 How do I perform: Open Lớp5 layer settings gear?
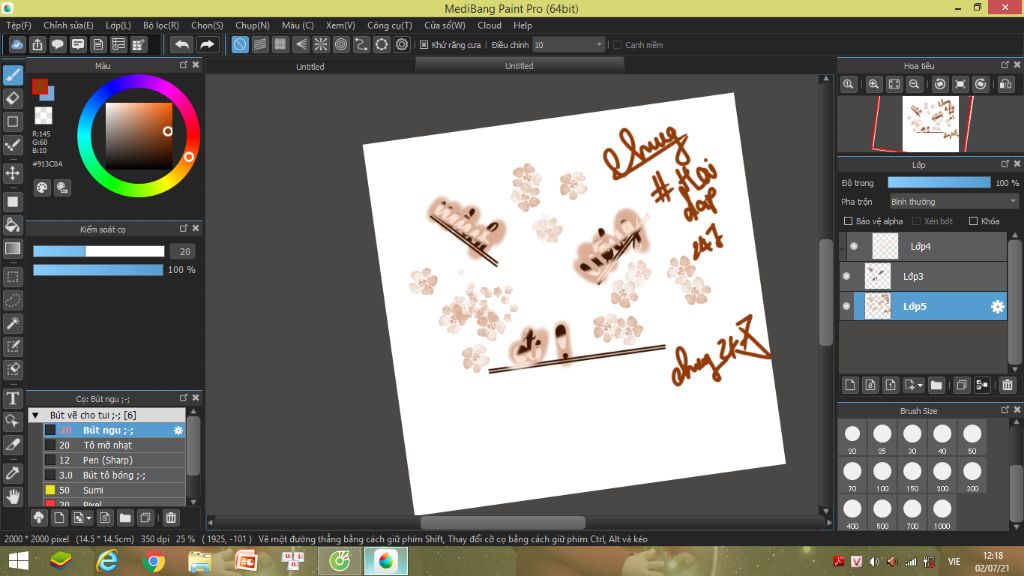997,306
